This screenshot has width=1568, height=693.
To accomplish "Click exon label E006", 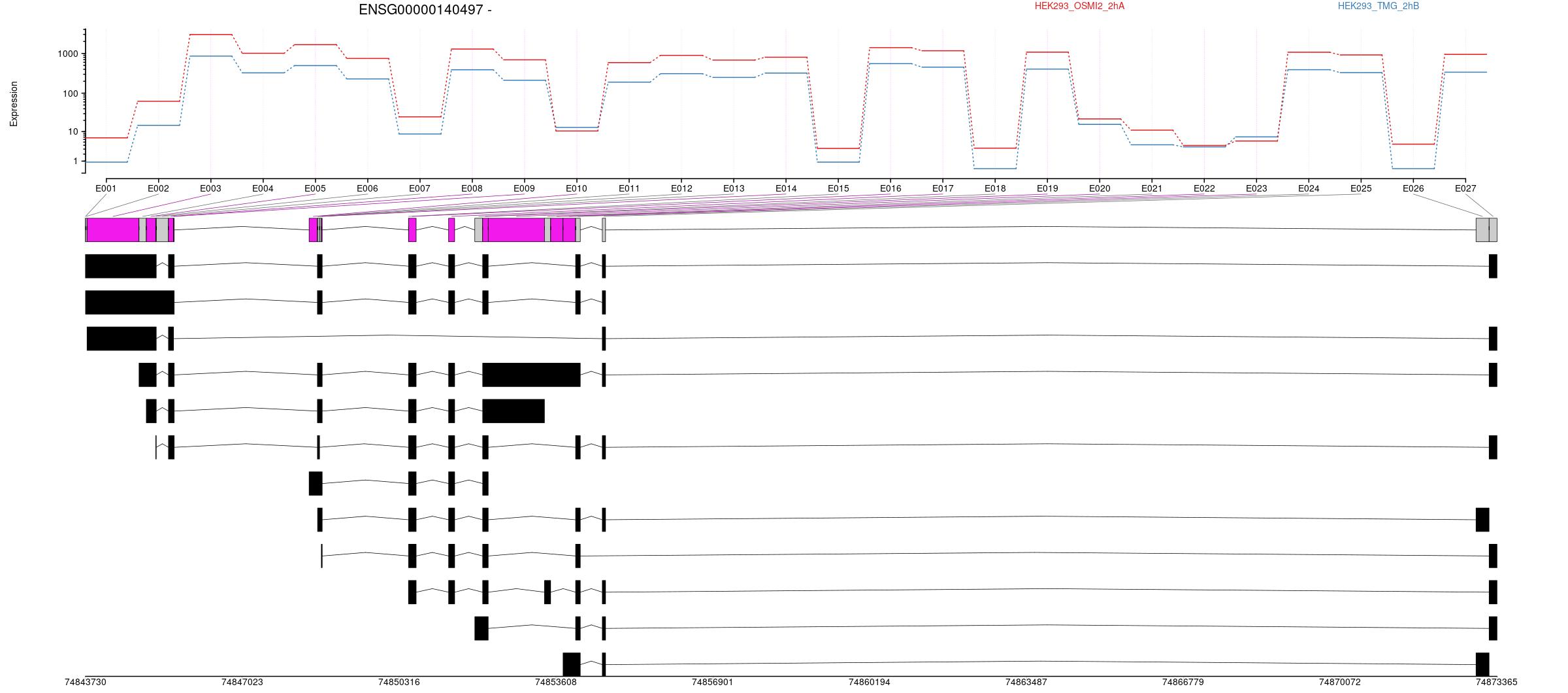I will pyautogui.click(x=367, y=188).
